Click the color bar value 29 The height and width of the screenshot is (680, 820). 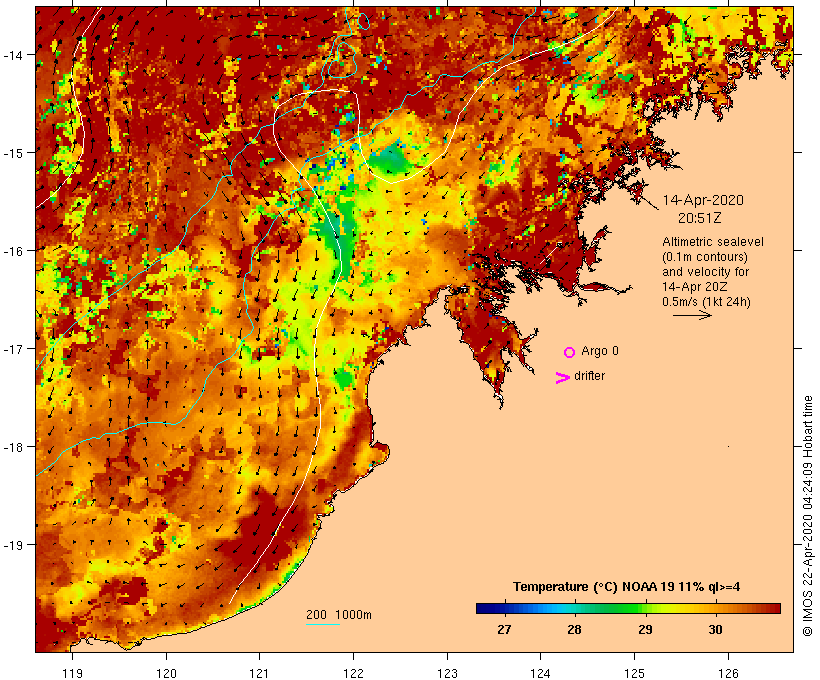point(645,629)
